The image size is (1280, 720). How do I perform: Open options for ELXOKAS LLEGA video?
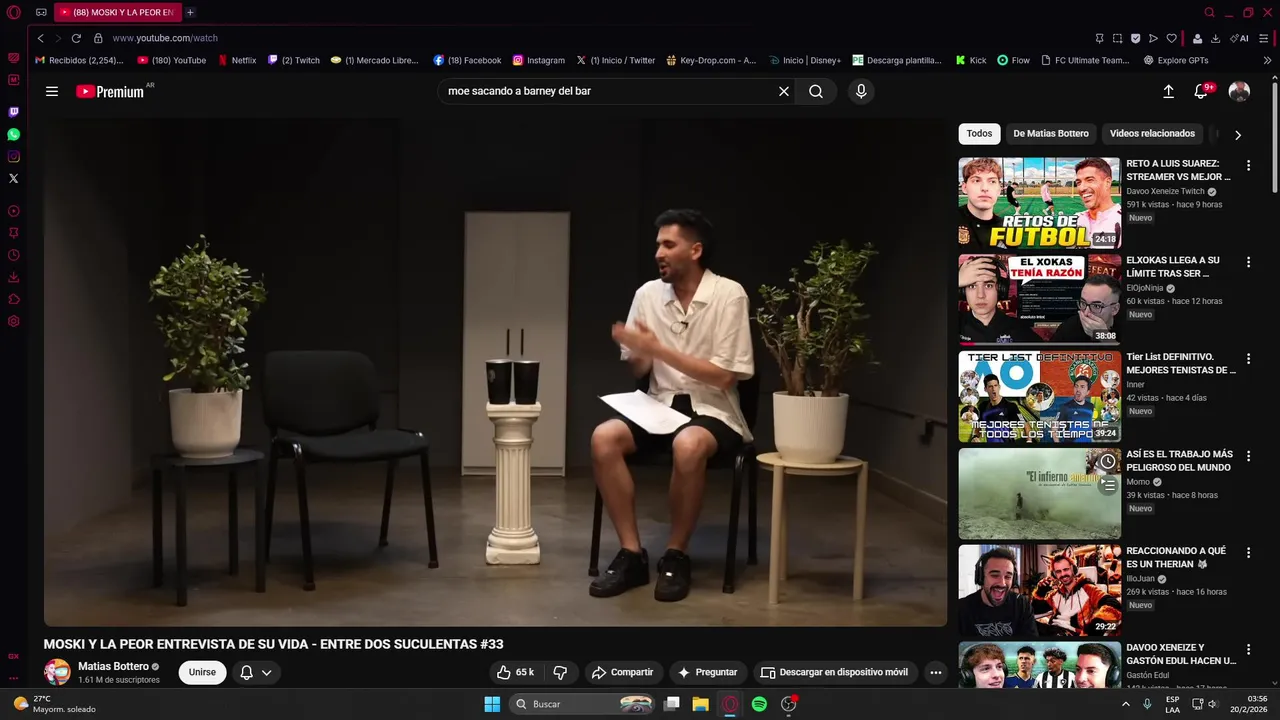tap(1248, 262)
